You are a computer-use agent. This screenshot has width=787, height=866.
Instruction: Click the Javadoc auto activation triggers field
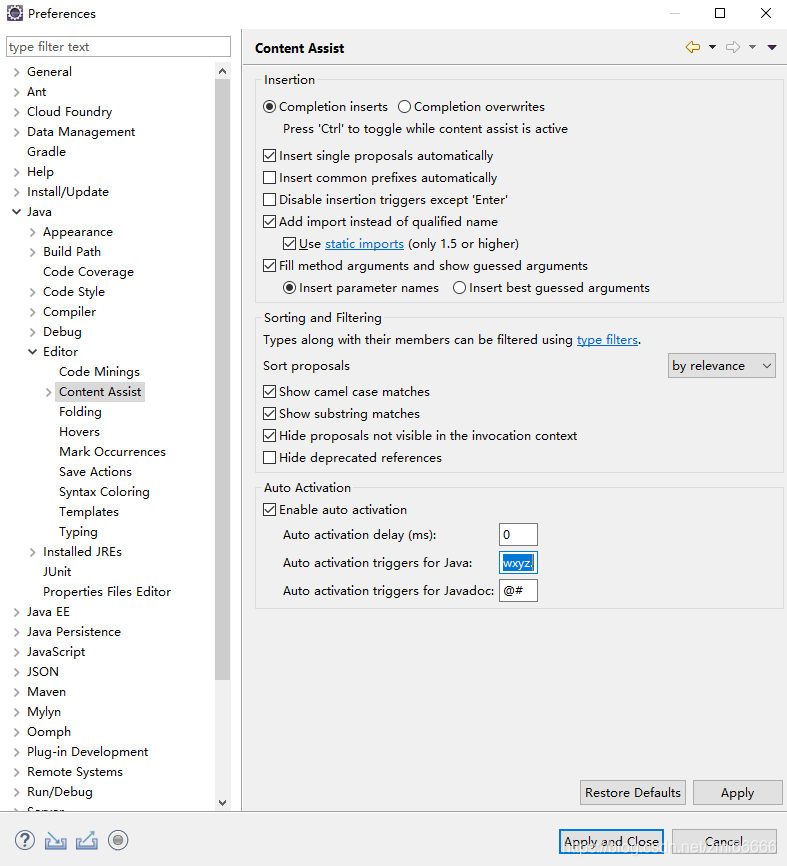click(x=518, y=590)
